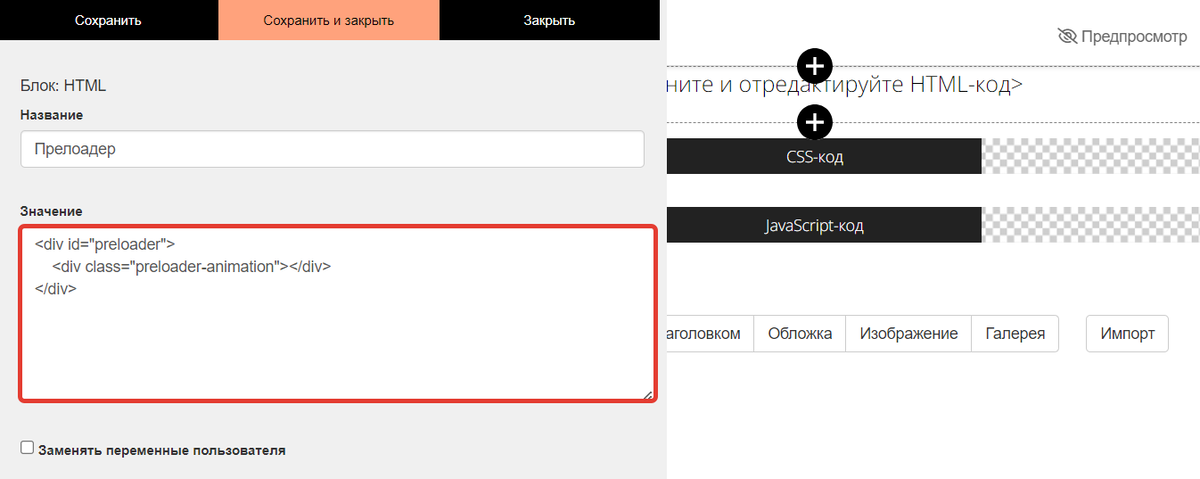
Task: Enable Заменять переменные пользователя checkbox
Action: coord(27,448)
